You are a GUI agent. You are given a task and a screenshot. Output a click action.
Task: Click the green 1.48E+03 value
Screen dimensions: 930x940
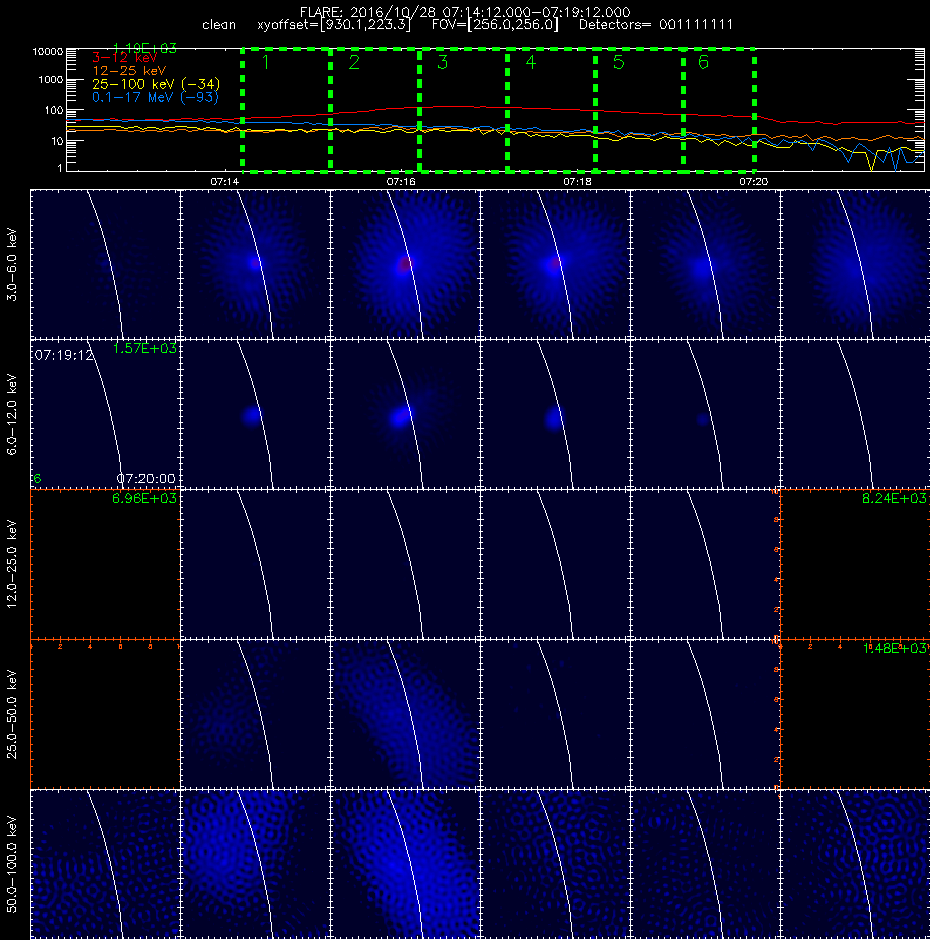tap(895, 648)
